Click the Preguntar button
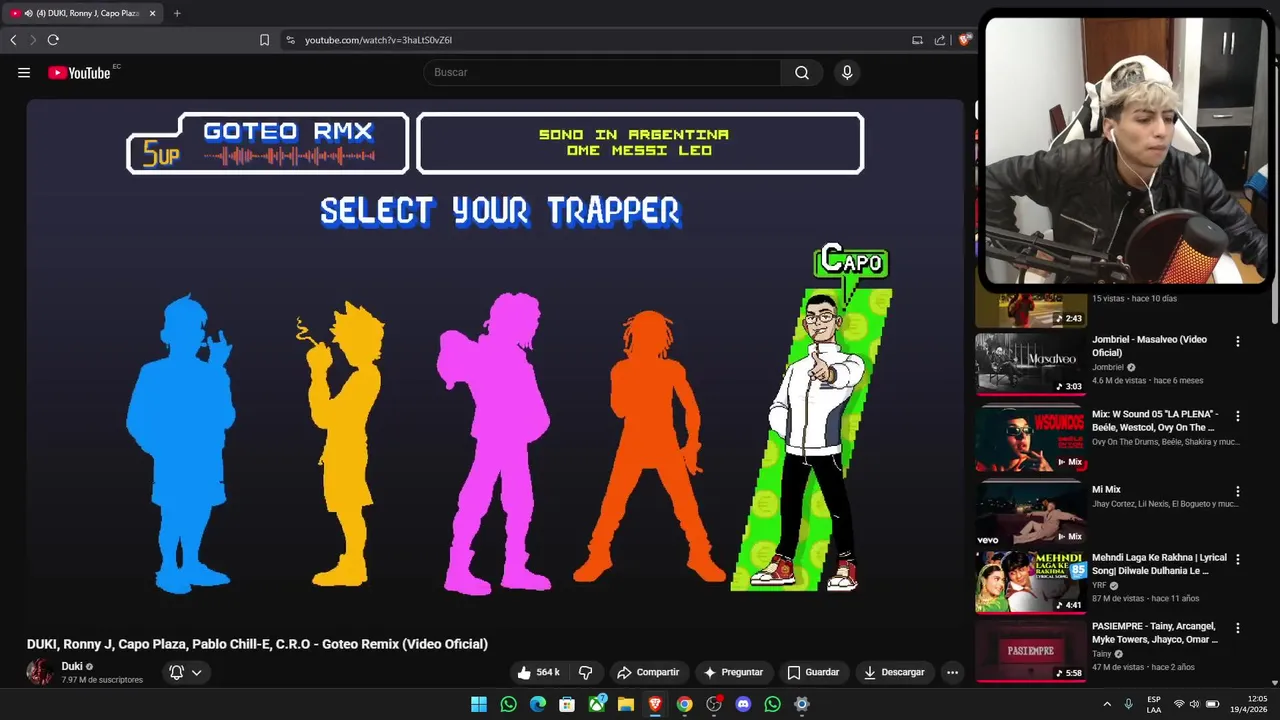Viewport: 1280px width, 720px height. pyautogui.click(x=733, y=672)
